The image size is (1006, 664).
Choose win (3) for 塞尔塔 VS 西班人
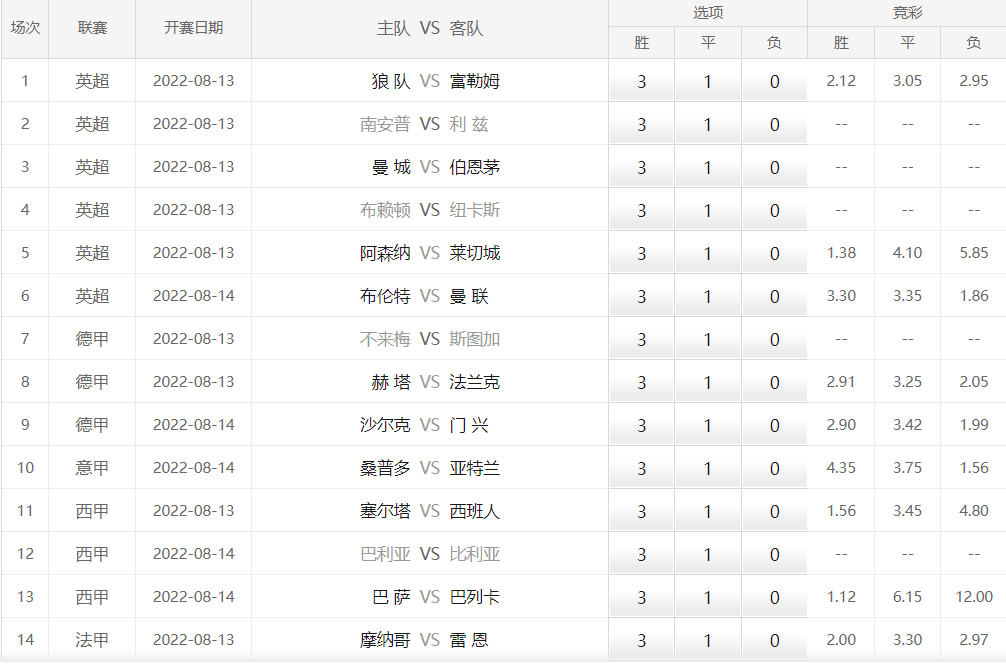(642, 511)
